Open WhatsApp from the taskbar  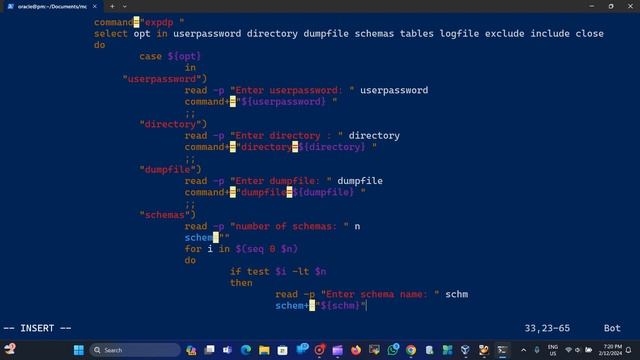coord(393,349)
